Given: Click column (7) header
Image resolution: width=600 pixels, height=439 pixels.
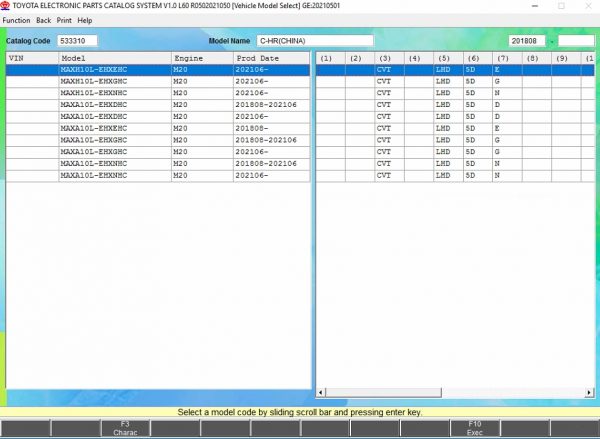Looking at the screenshot, I should [507, 58].
